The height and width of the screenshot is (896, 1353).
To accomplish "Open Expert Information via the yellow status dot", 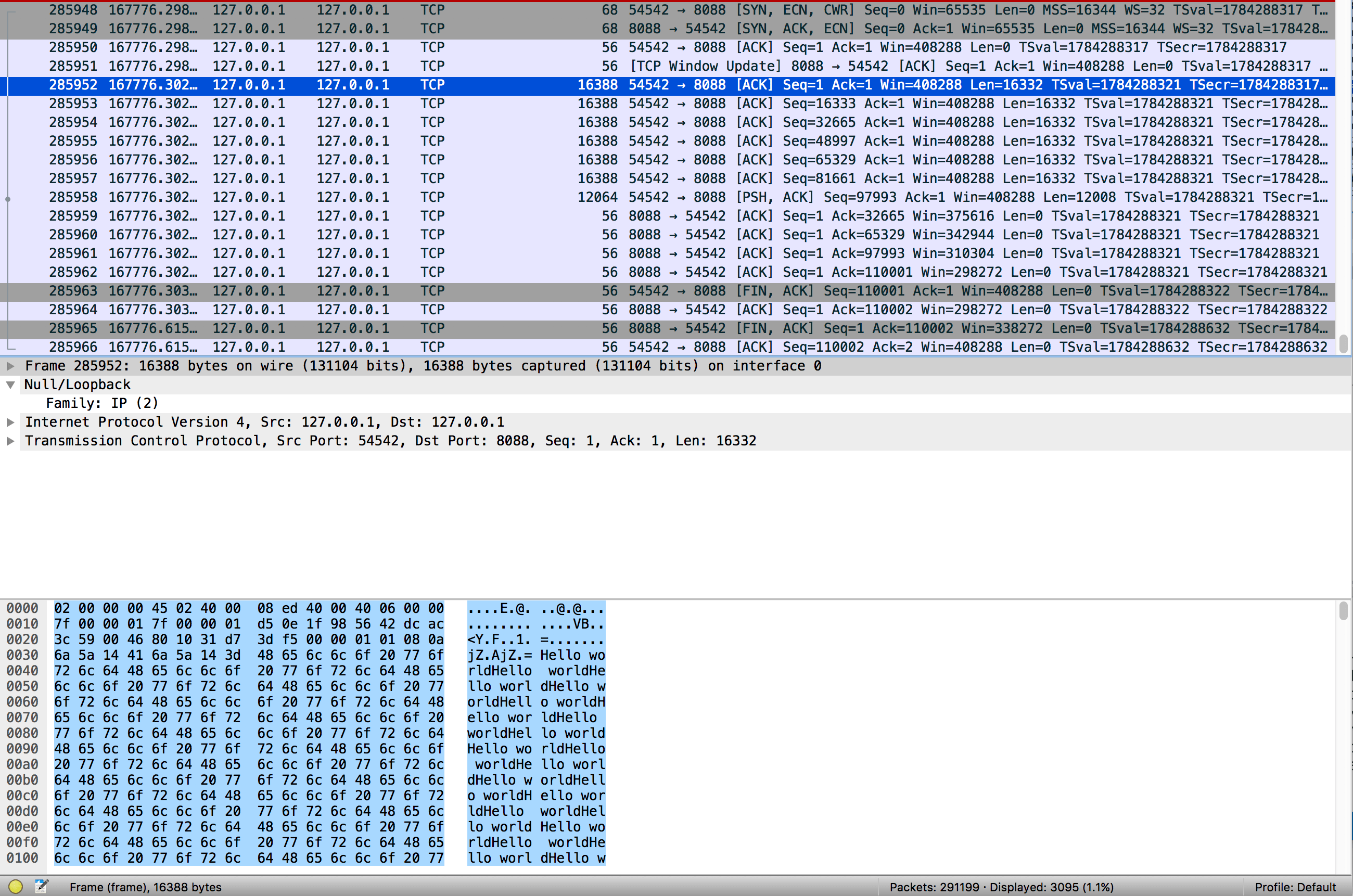I will [x=16, y=887].
